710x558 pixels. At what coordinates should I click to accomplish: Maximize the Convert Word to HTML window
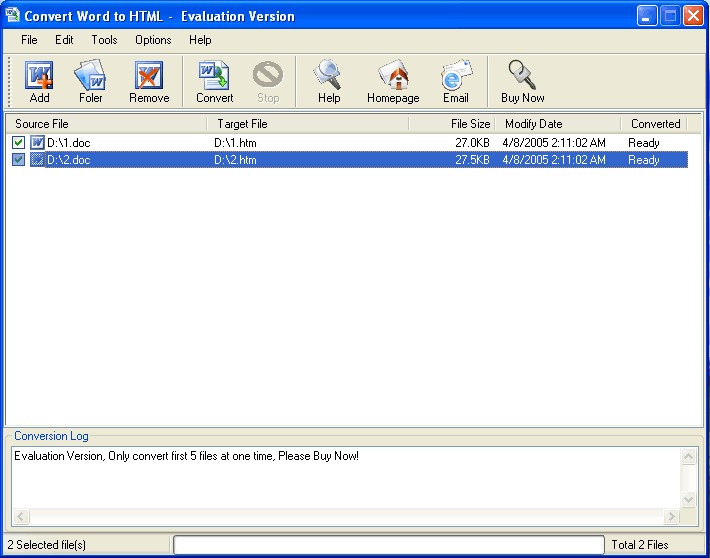[670, 16]
